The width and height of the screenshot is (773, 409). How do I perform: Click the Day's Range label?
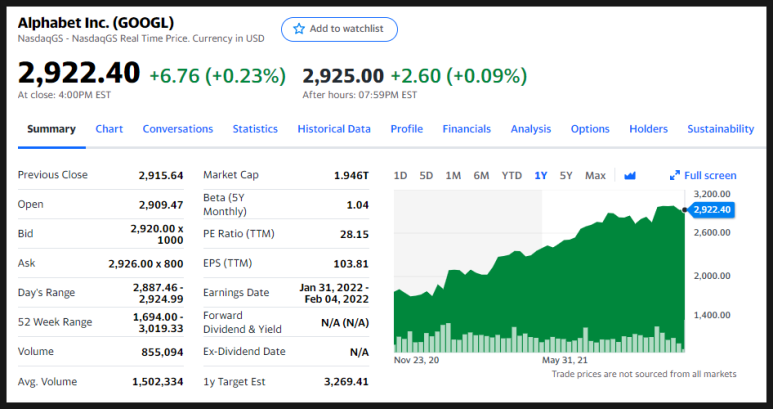coord(46,293)
